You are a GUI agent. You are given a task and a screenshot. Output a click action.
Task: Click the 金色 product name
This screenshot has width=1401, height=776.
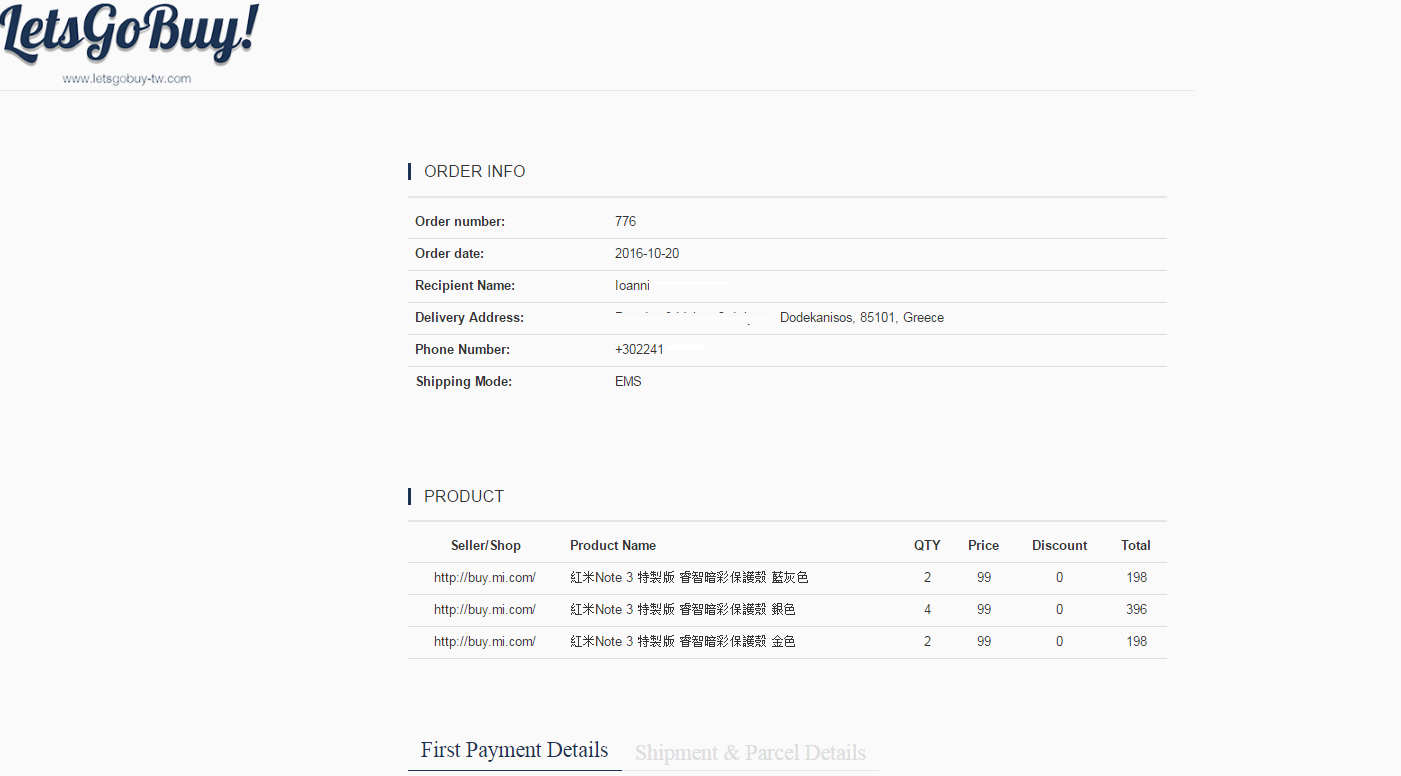pos(683,641)
